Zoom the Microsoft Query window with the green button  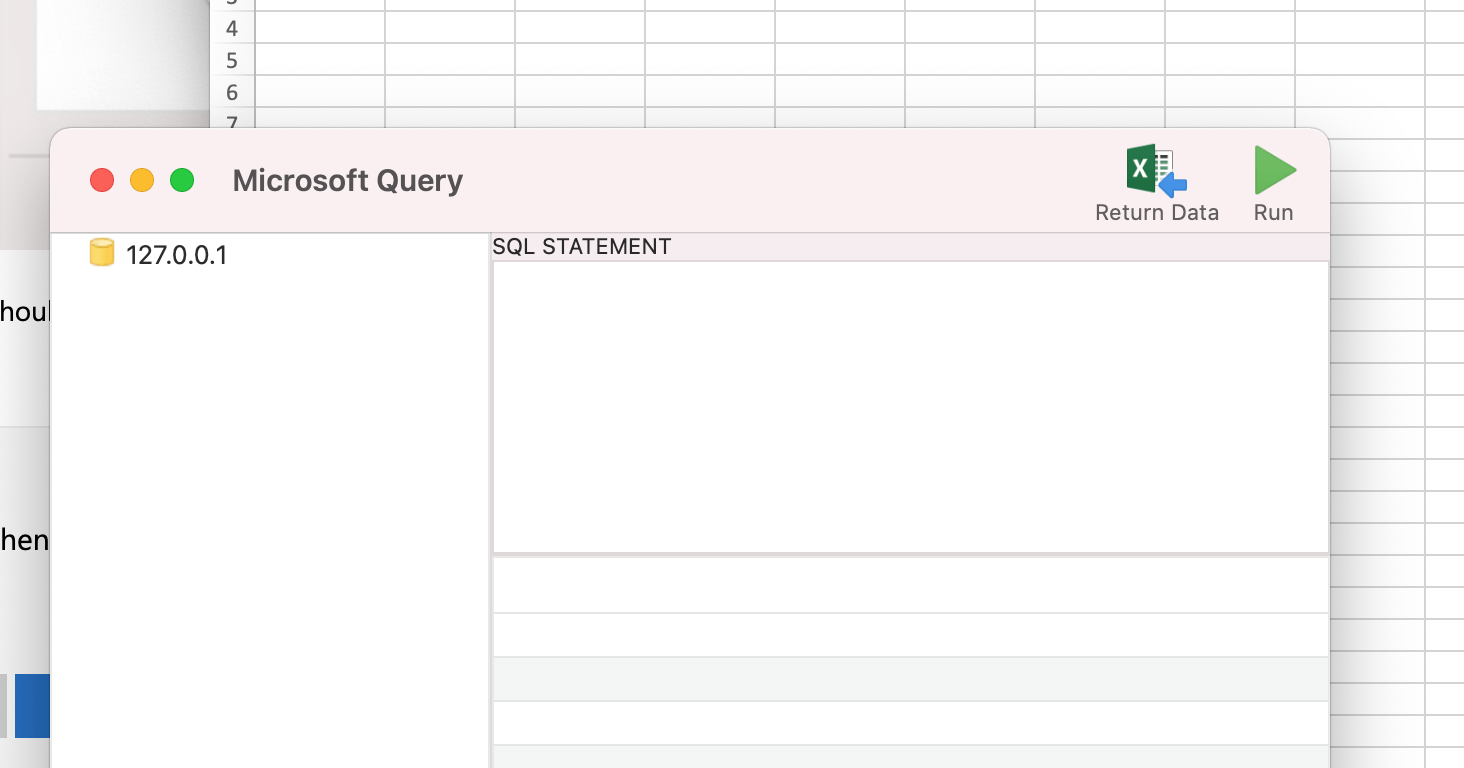[x=182, y=180]
